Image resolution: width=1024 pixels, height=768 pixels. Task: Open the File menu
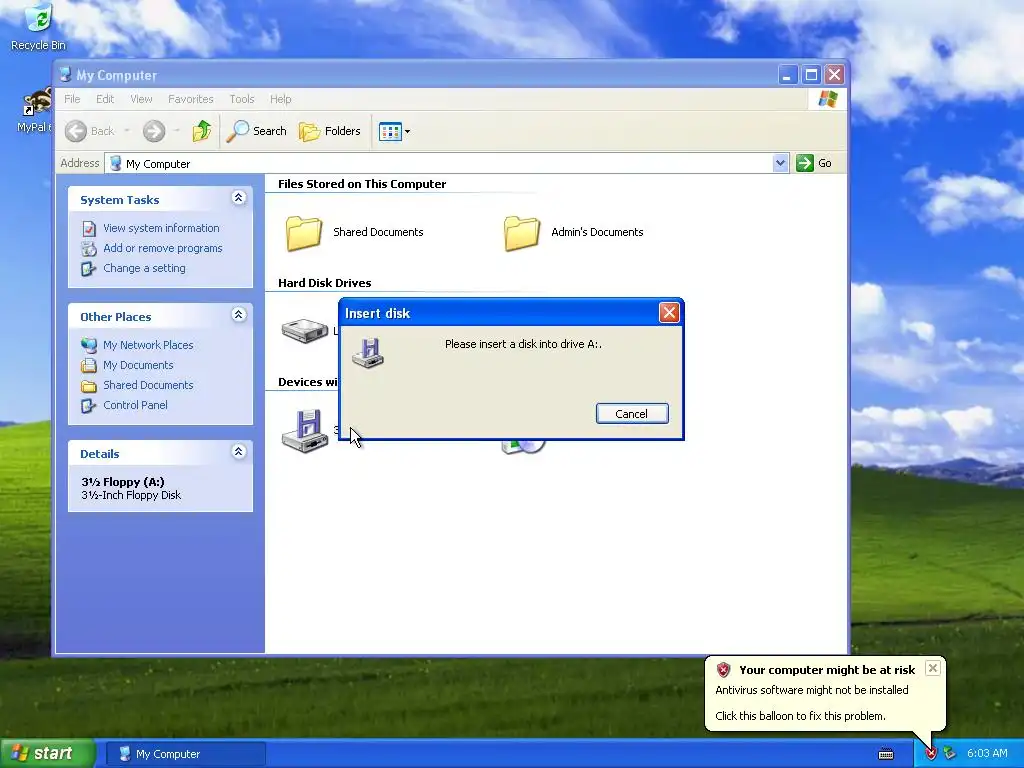[x=72, y=99]
